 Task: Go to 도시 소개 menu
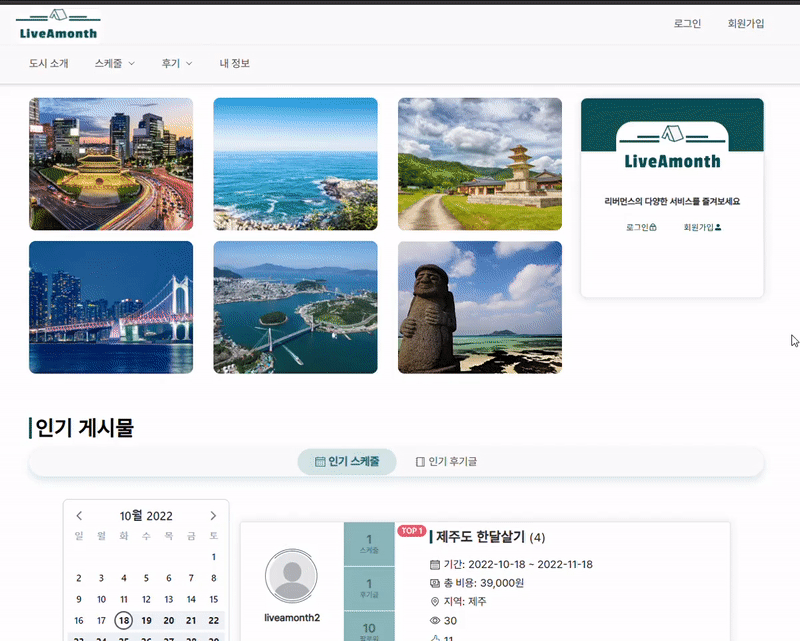click(x=48, y=63)
